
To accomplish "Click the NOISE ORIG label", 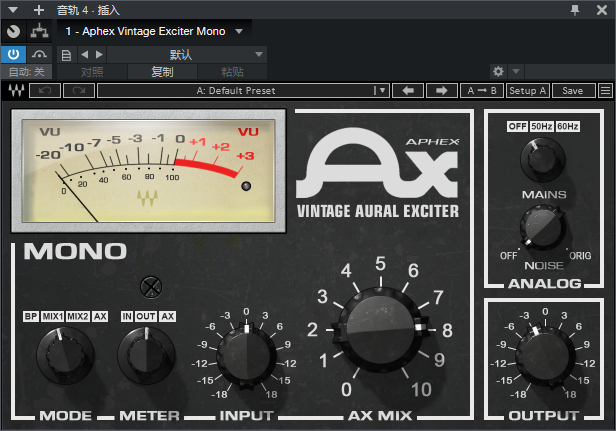I will pos(580,256).
